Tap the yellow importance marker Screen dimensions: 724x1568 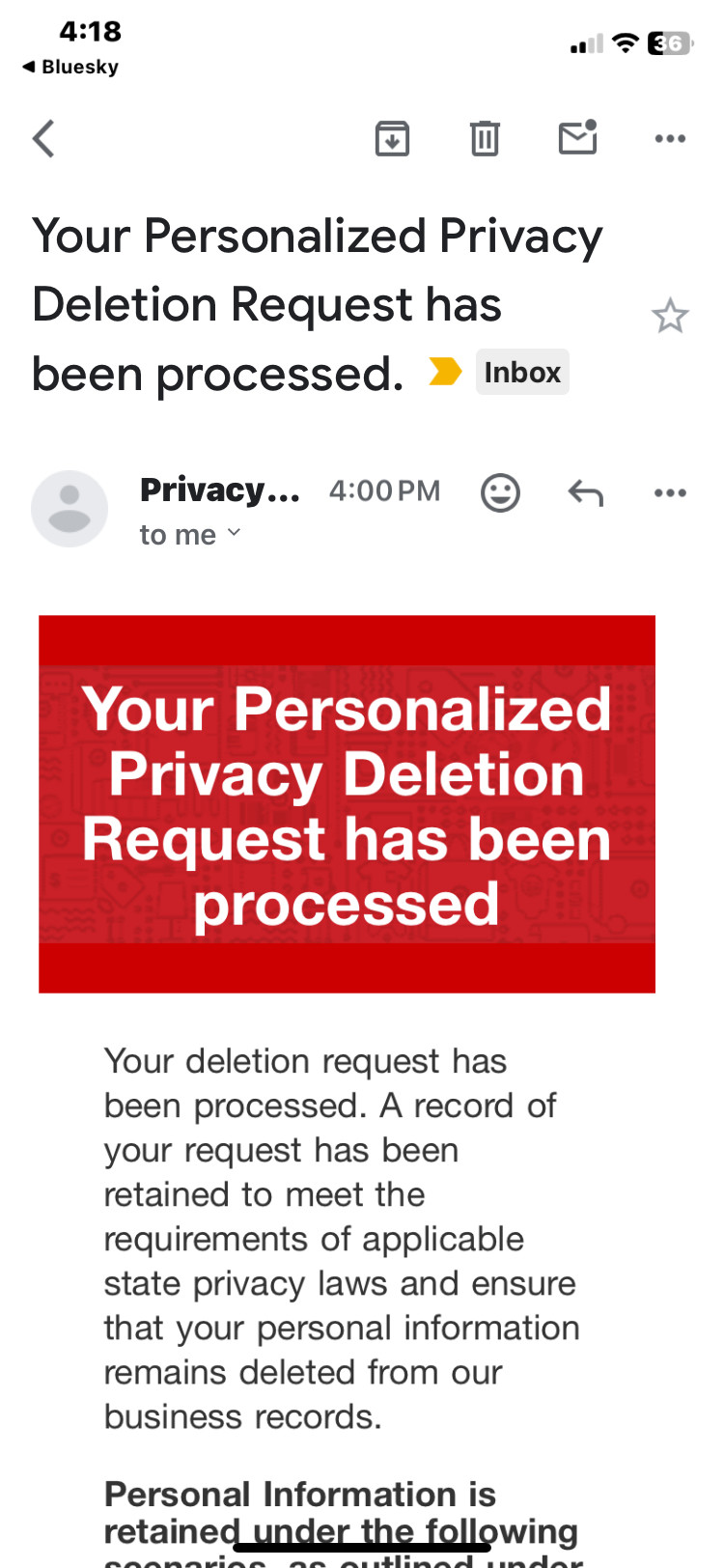click(445, 372)
